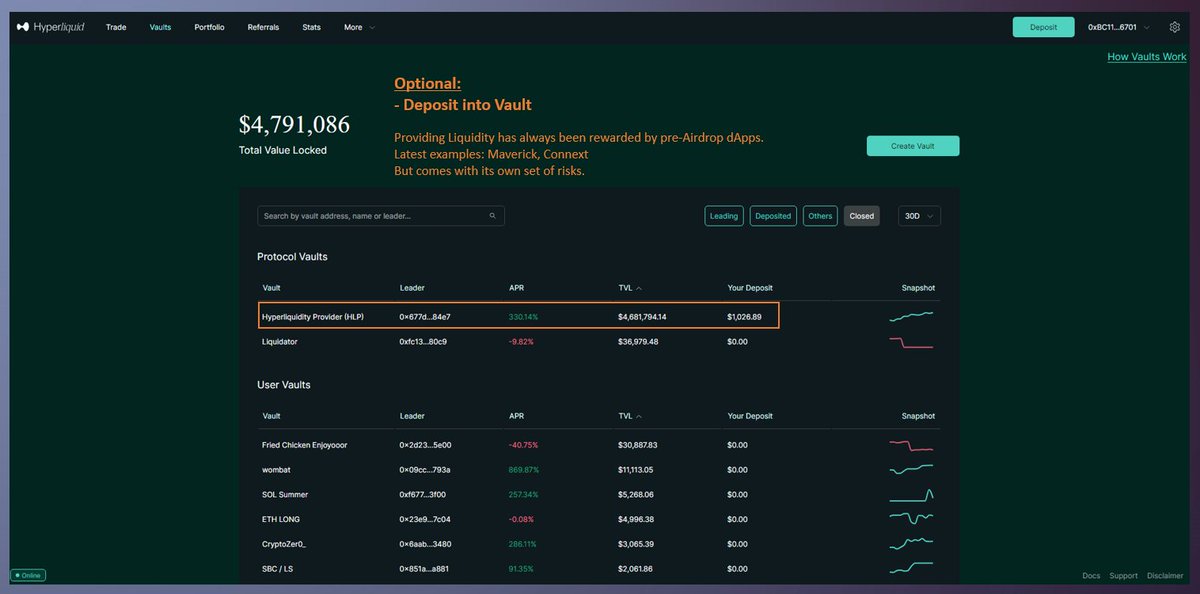Viewport: 1200px width, 594px height.
Task: Click HLP TVL $4,681,794.14
Action: click(642, 317)
